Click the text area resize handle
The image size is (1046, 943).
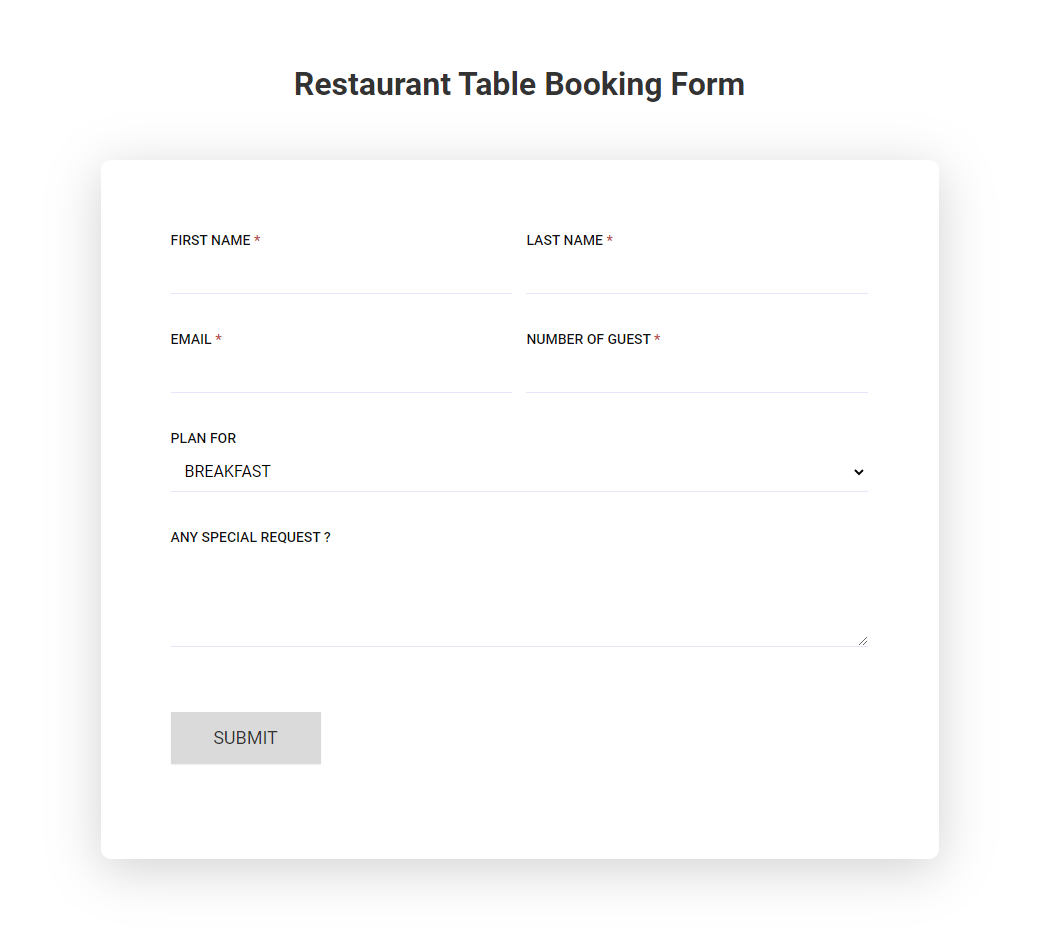click(x=862, y=640)
